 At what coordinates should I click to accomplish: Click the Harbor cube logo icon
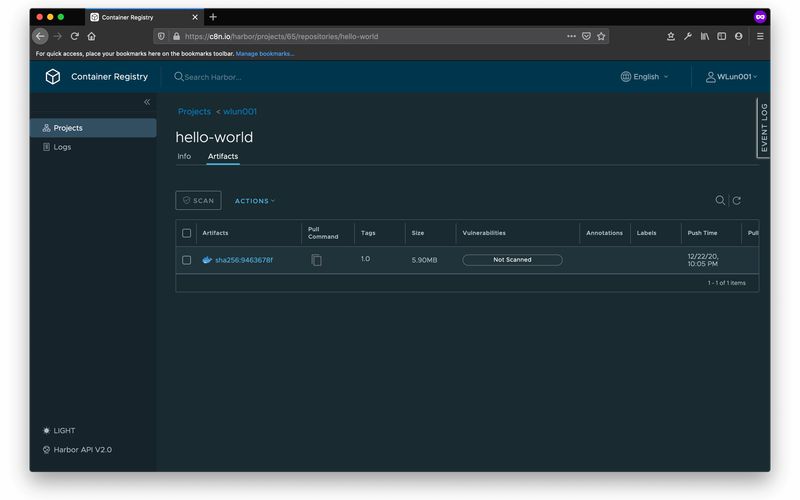tap(53, 77)
